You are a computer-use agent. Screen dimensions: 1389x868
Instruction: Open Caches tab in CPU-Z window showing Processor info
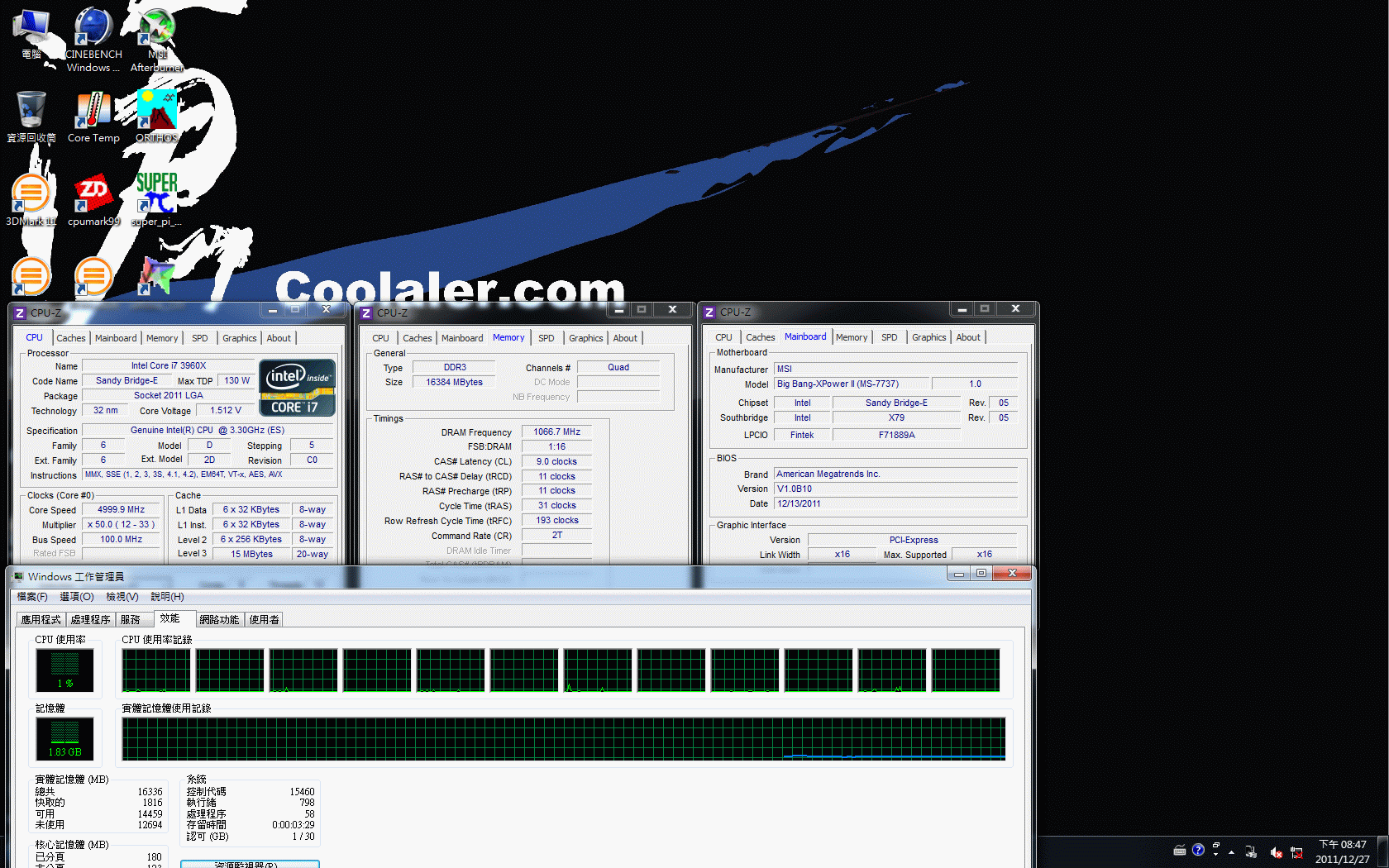pos(71,338)
